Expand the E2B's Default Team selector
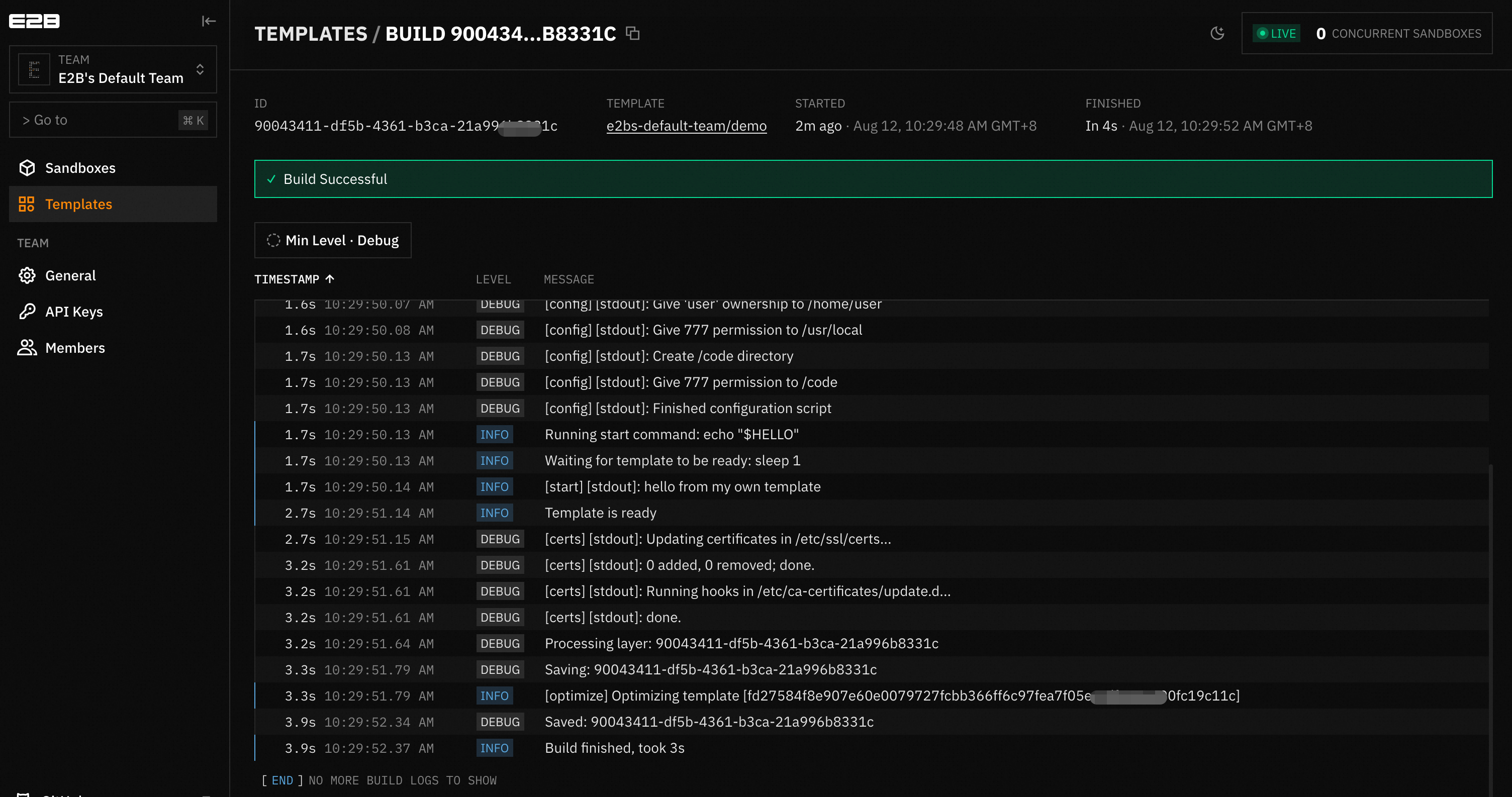This screenshot has width=1512, height=797. point(113,69)
